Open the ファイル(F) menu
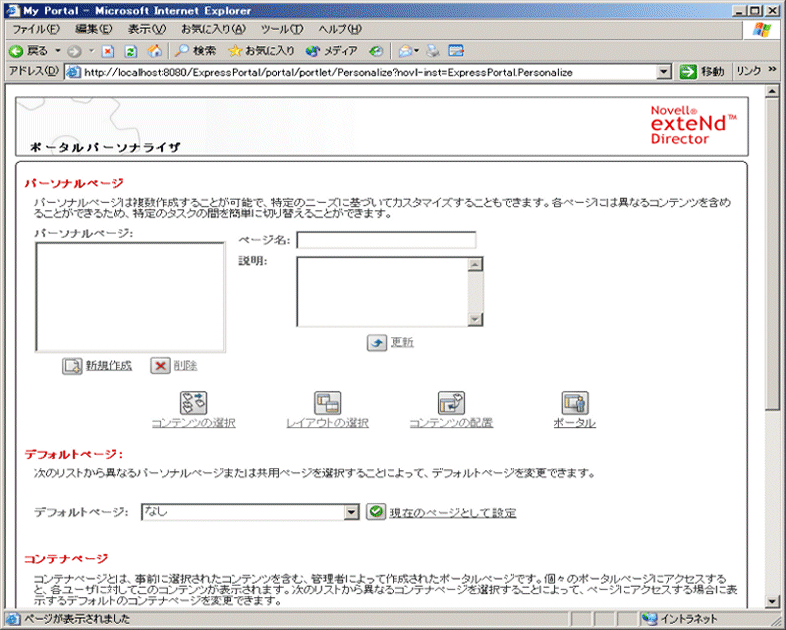The width and height of the screenshot is (786, 630). [x=36, y=29]
